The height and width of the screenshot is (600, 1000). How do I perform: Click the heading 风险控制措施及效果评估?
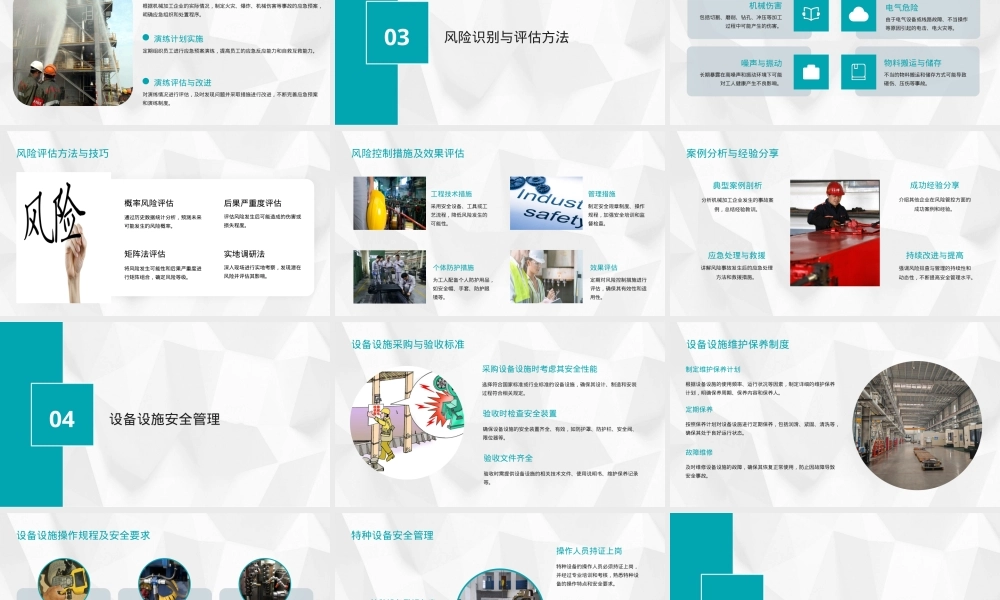point(408,154)
